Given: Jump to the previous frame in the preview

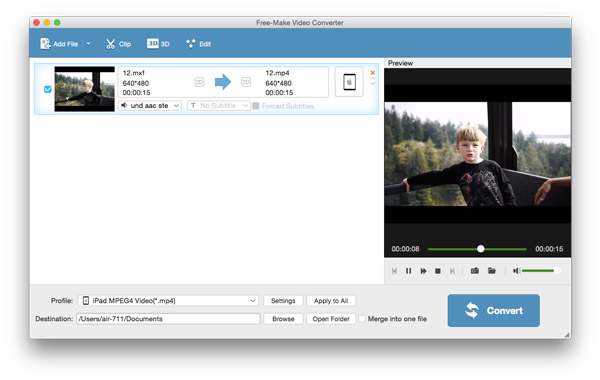Looking at the screenshot, I should [394, 271].
